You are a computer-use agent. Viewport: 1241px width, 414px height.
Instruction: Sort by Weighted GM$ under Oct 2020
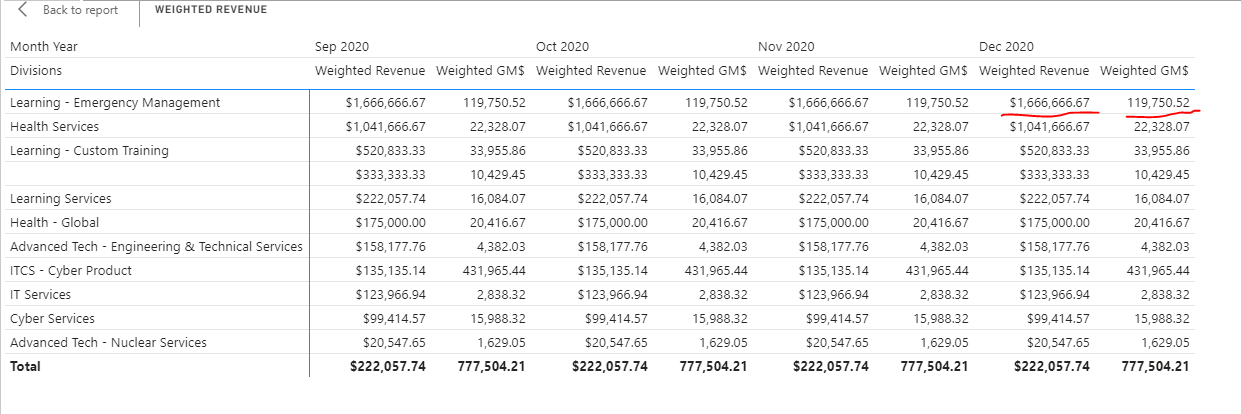click(703, 71)
